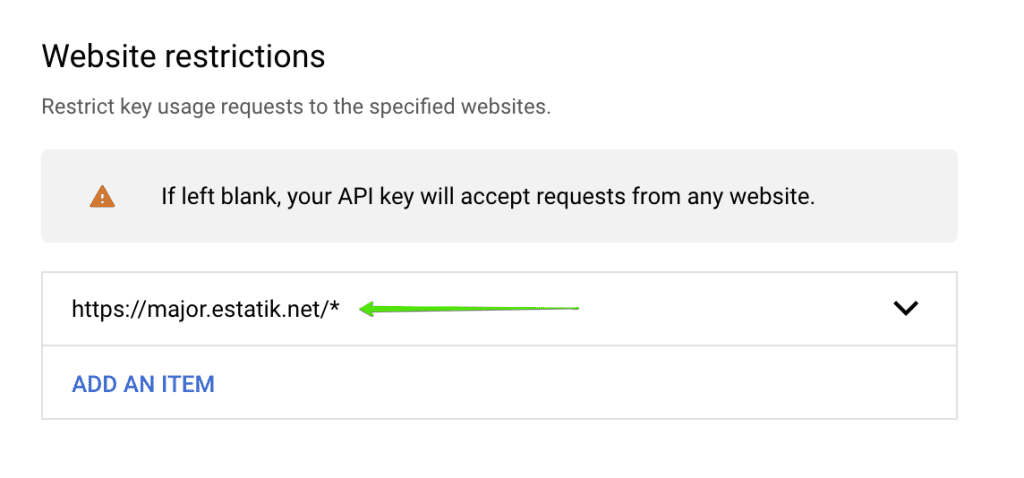Click the green arrow annotation
1024x478 pixels.
pyautogui.click(x=470, y=309)
